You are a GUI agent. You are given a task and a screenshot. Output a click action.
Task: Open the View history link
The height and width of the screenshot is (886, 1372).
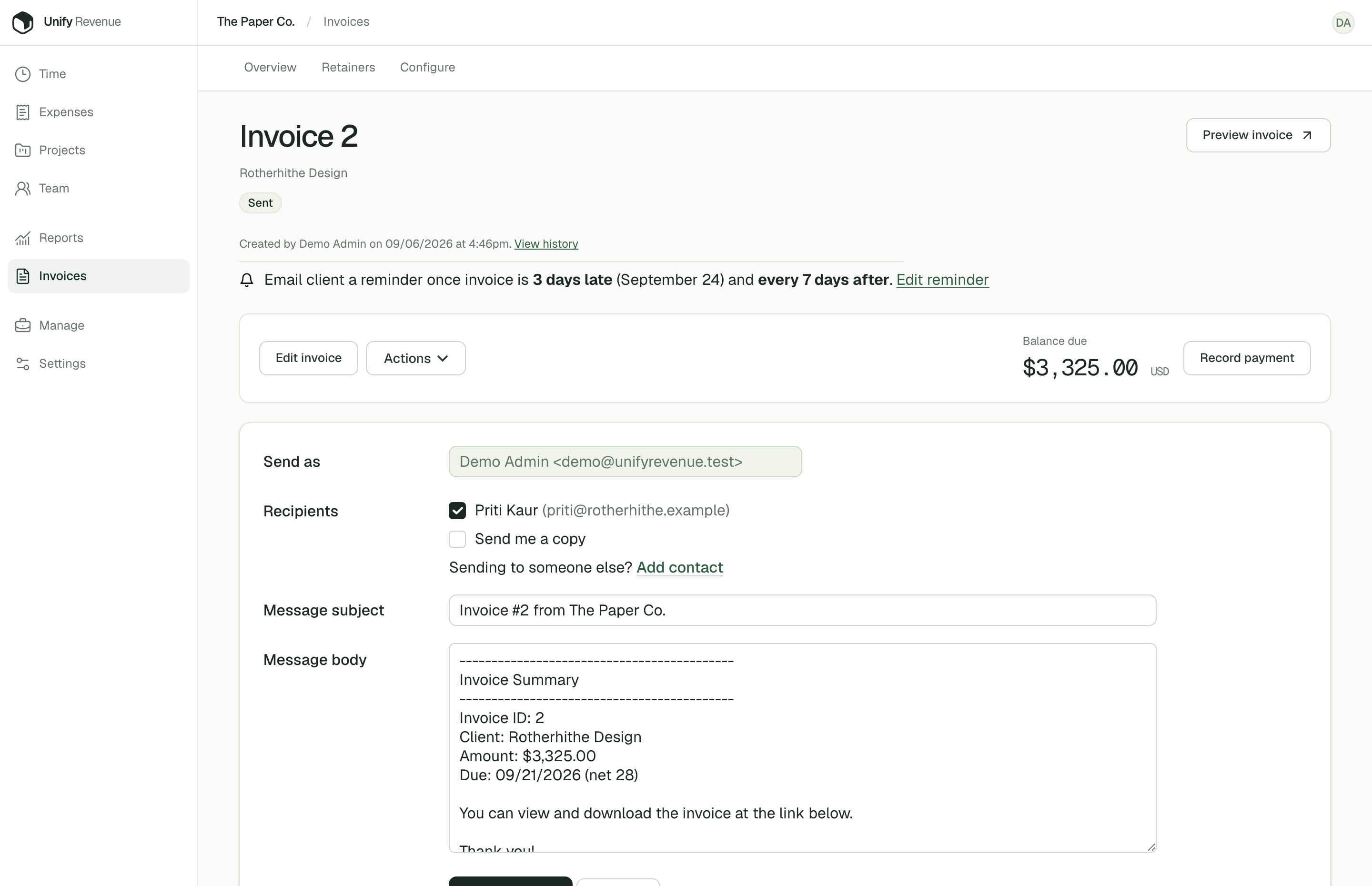(x=546, y=244)
